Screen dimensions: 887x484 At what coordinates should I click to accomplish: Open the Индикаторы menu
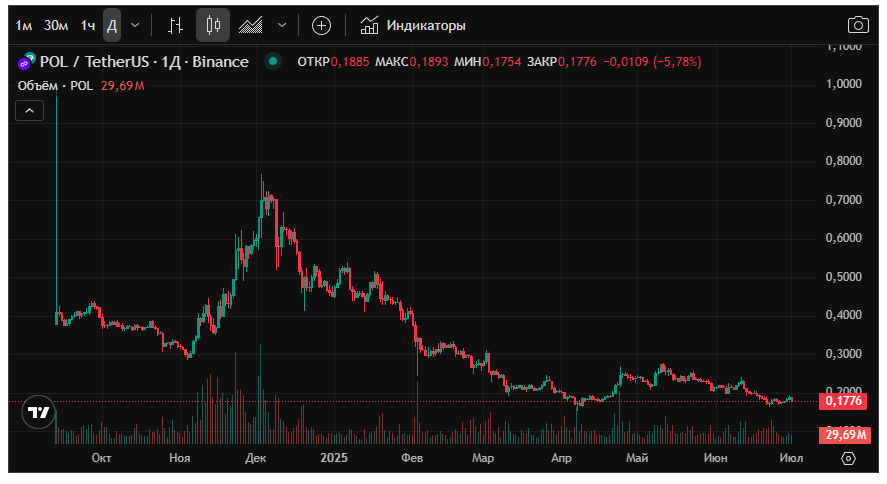tap(413, 25)
